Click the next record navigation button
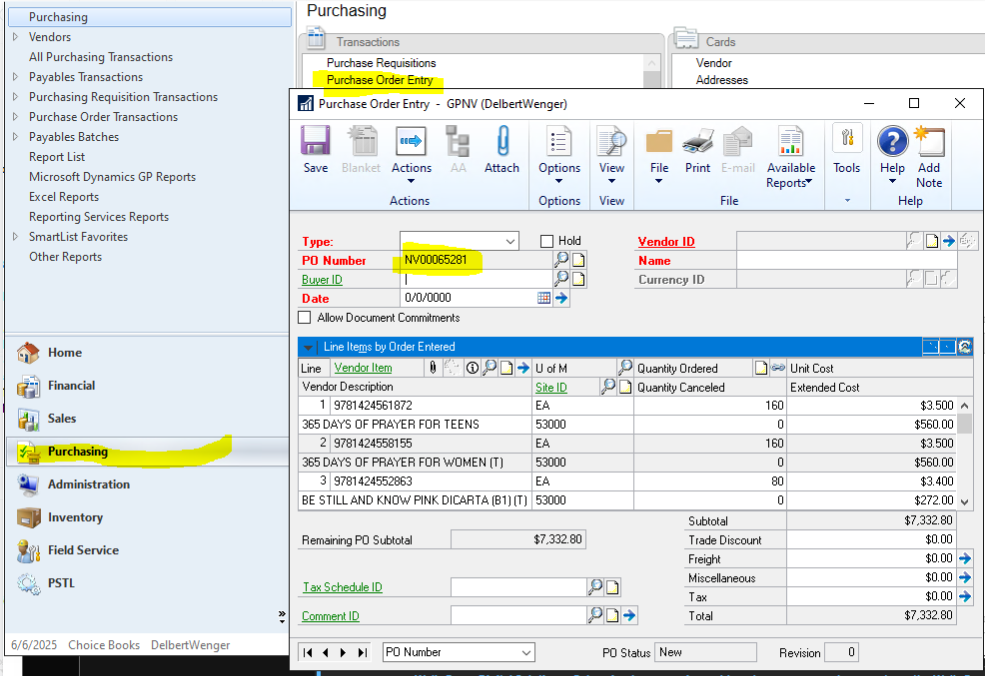The image size is (985, 676). tap(343, 653)
